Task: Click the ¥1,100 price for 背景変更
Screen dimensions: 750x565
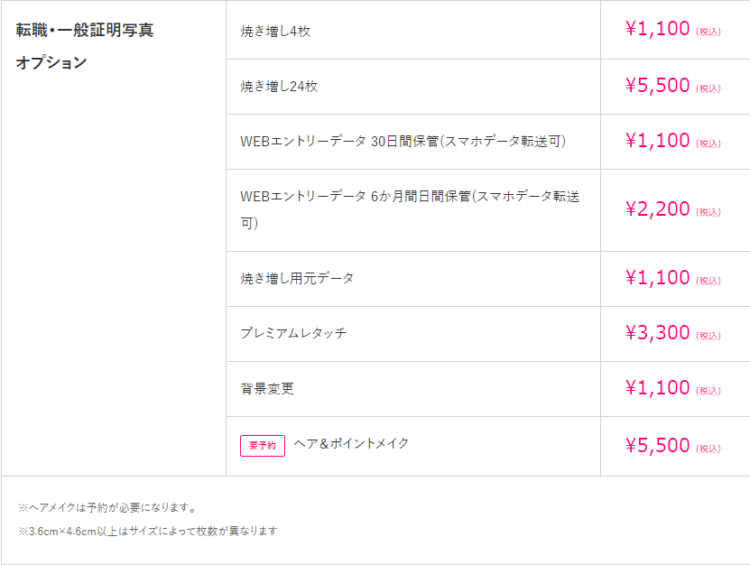Action: pos(673,388)
